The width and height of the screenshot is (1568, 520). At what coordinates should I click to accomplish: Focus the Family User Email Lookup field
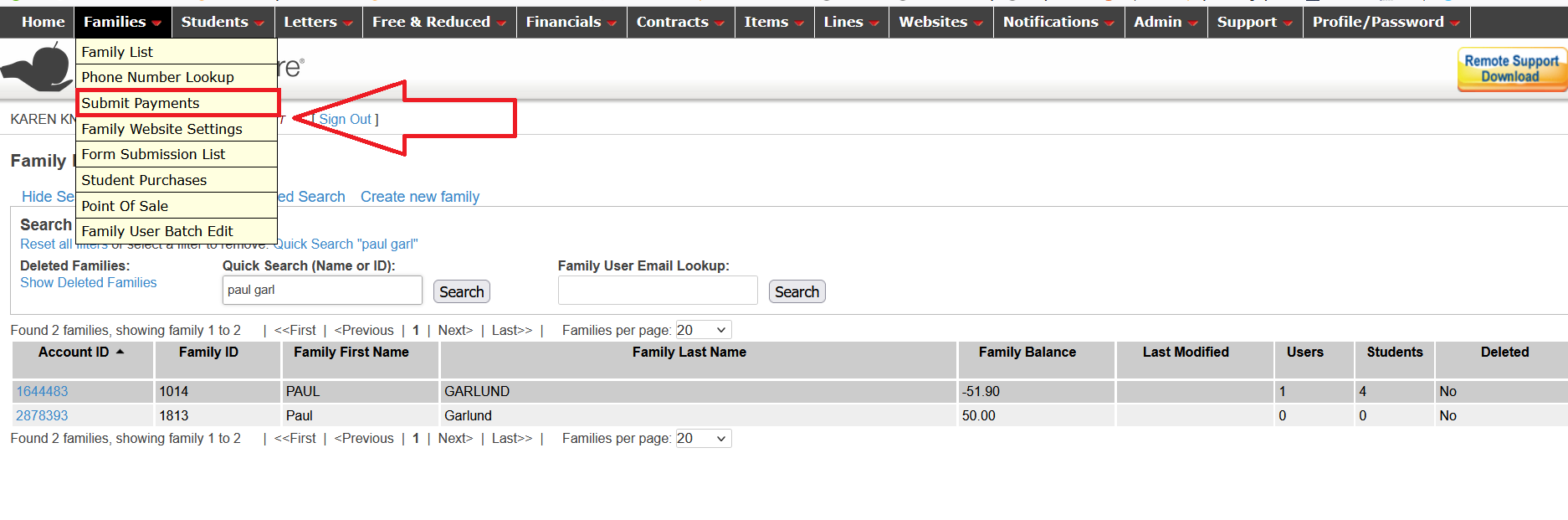[657, 291]
